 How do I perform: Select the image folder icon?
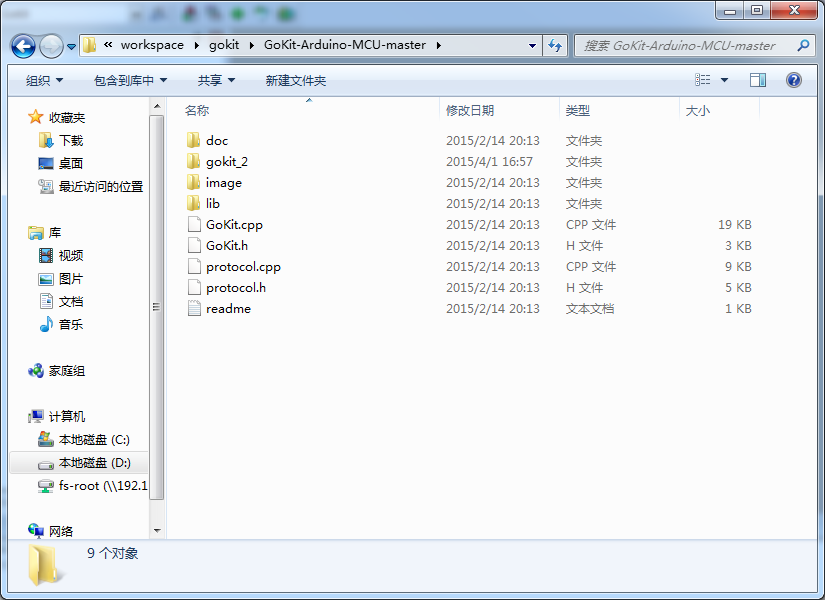pos(194,182)
